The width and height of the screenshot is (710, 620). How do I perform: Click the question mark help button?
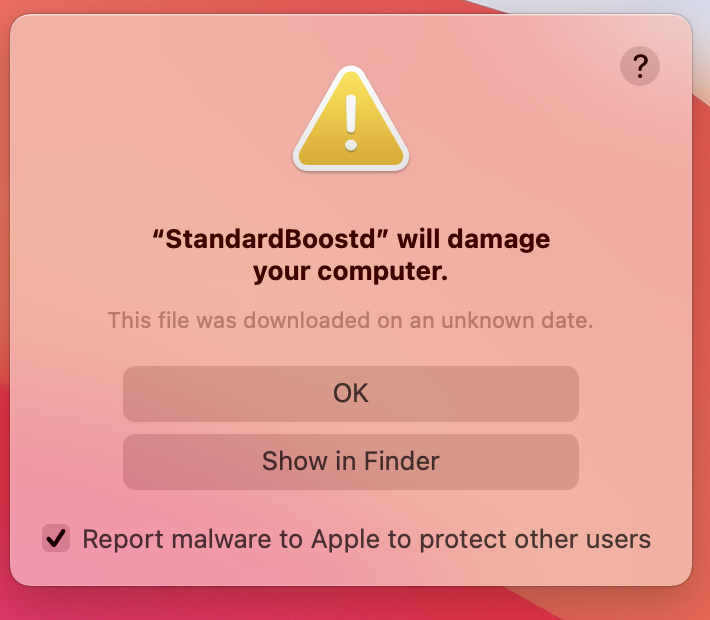(x=640, y=66)
